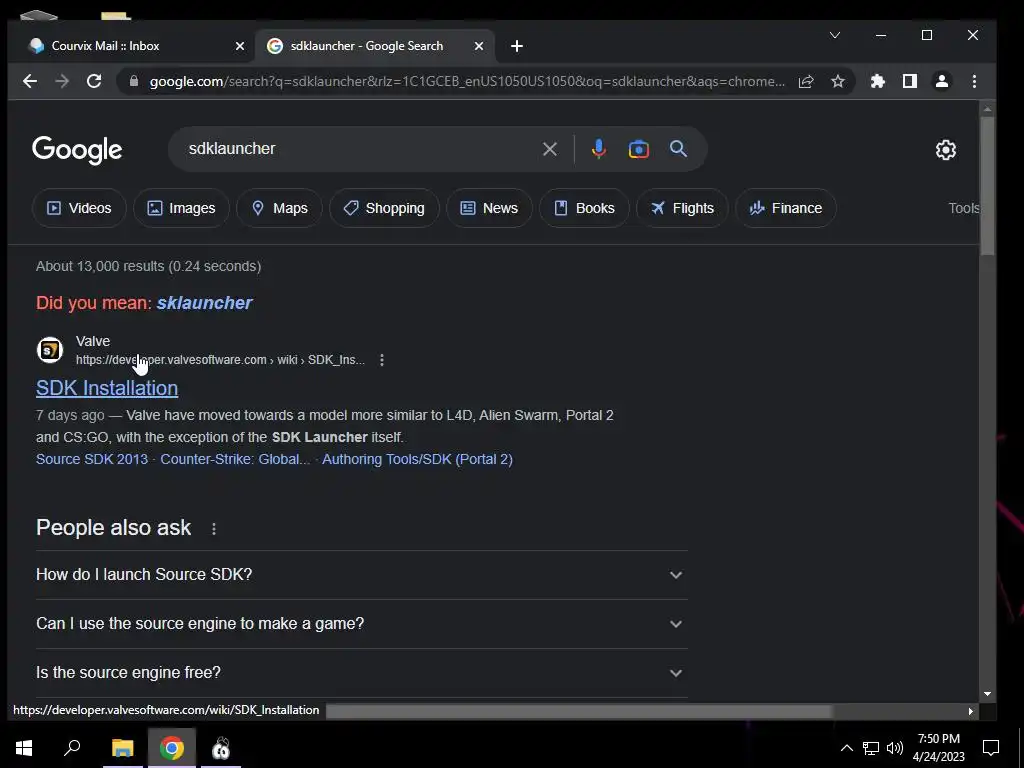Show Books results
The image size is (1024, 768).
[584, 208]
